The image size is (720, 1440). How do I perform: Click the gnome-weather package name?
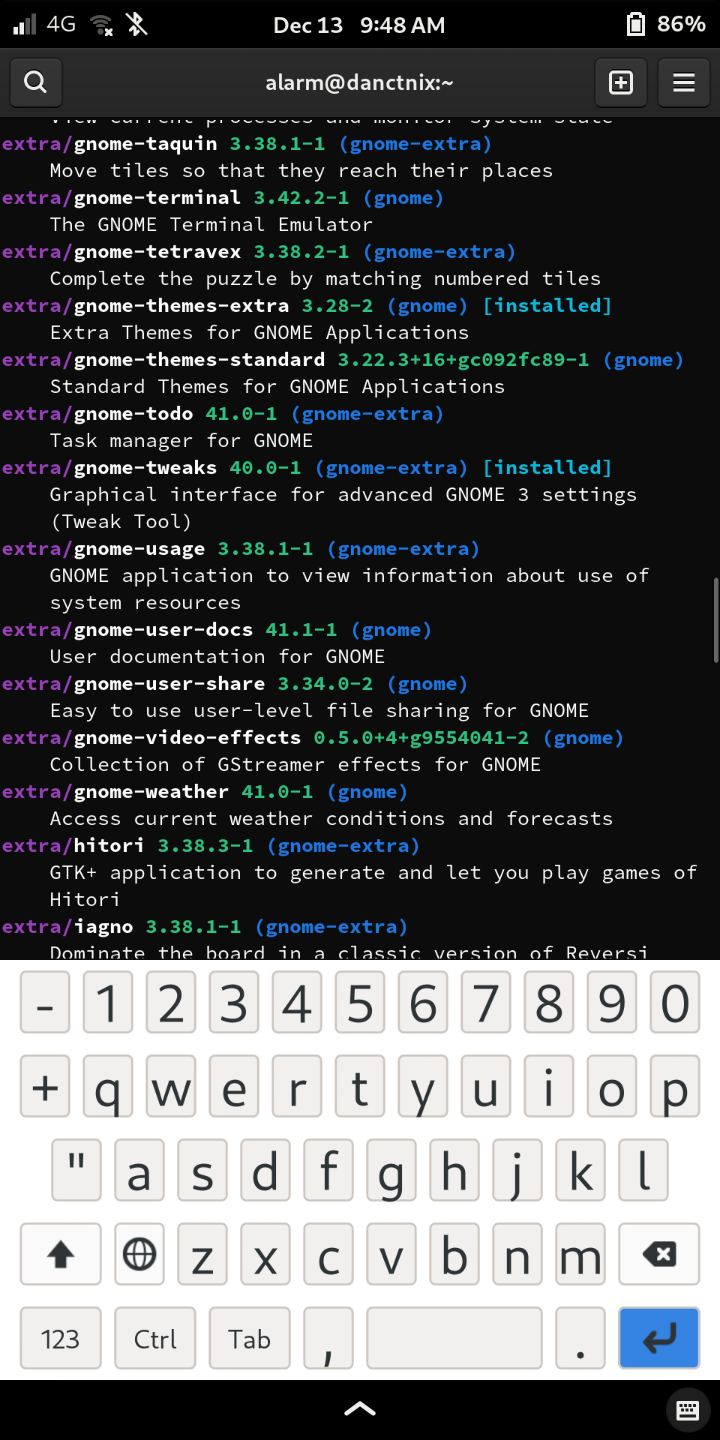[152, 792]
